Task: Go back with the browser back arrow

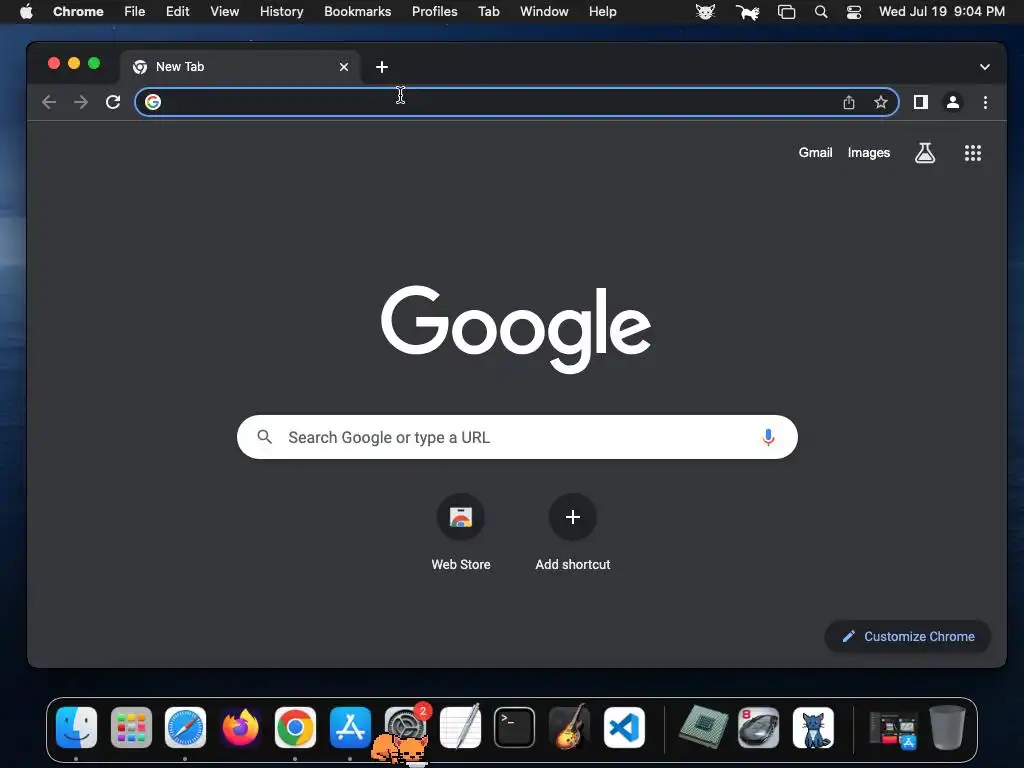Action: [x=49, y=102]
